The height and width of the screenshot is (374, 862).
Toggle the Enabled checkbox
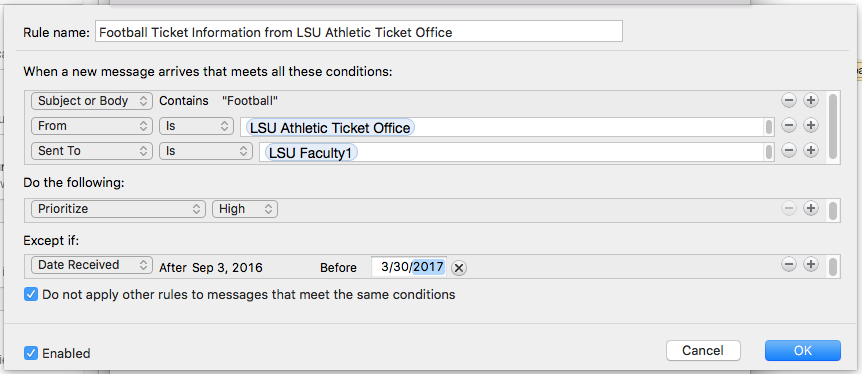click(31, 353)
